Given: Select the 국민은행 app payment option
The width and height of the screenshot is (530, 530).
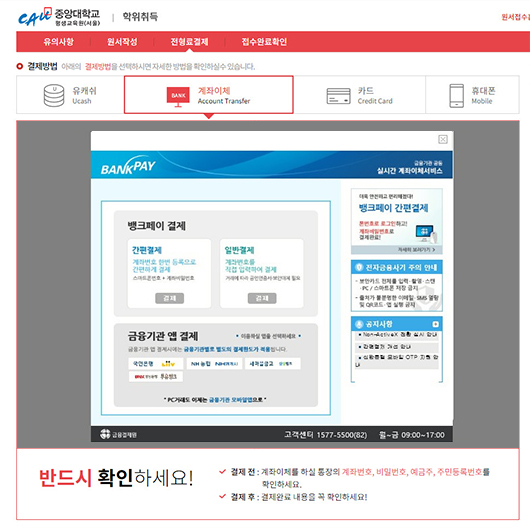Looking at the screenshot, I should pos(156,364).
